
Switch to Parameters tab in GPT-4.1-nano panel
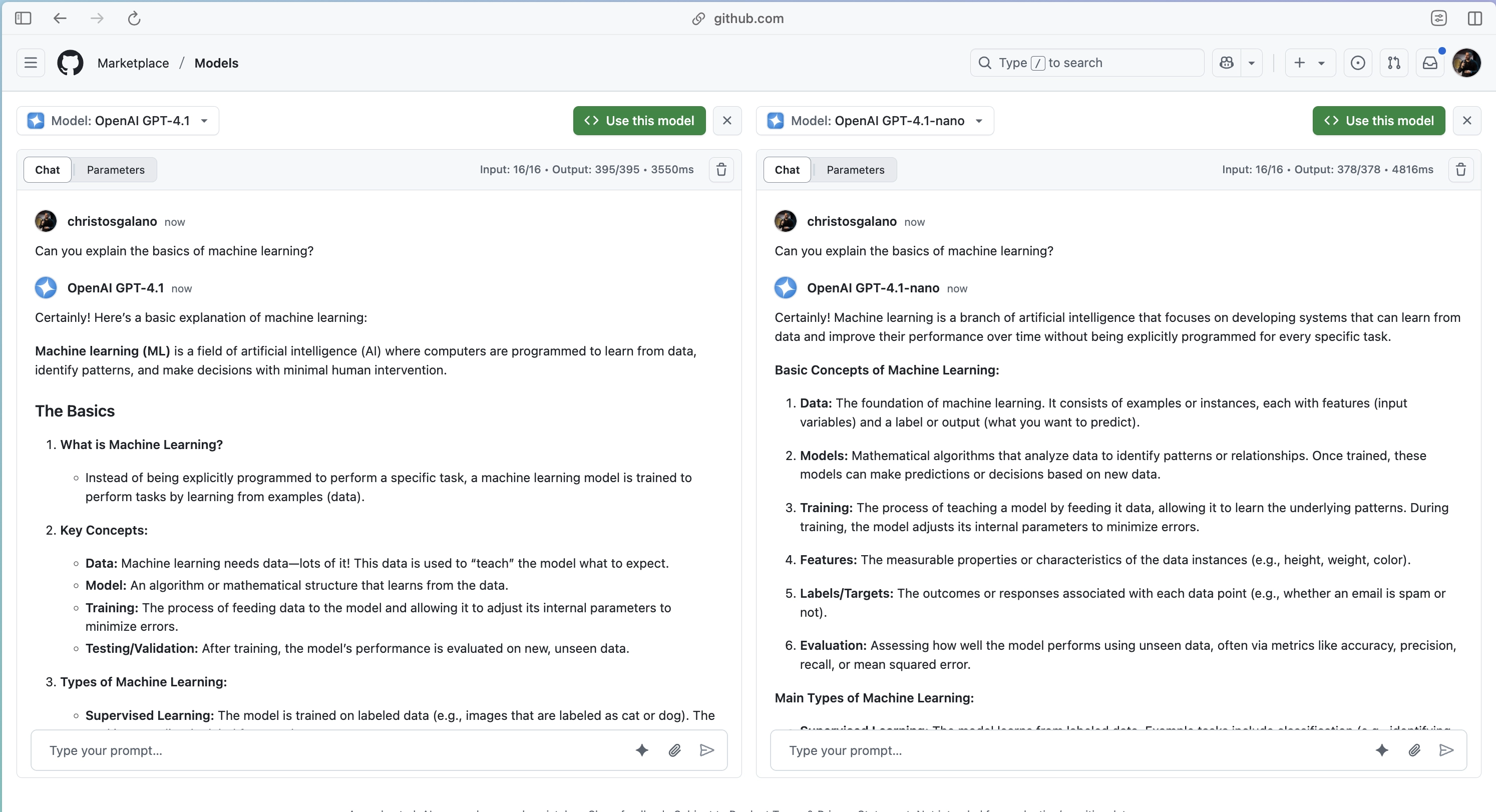[856, 170]
